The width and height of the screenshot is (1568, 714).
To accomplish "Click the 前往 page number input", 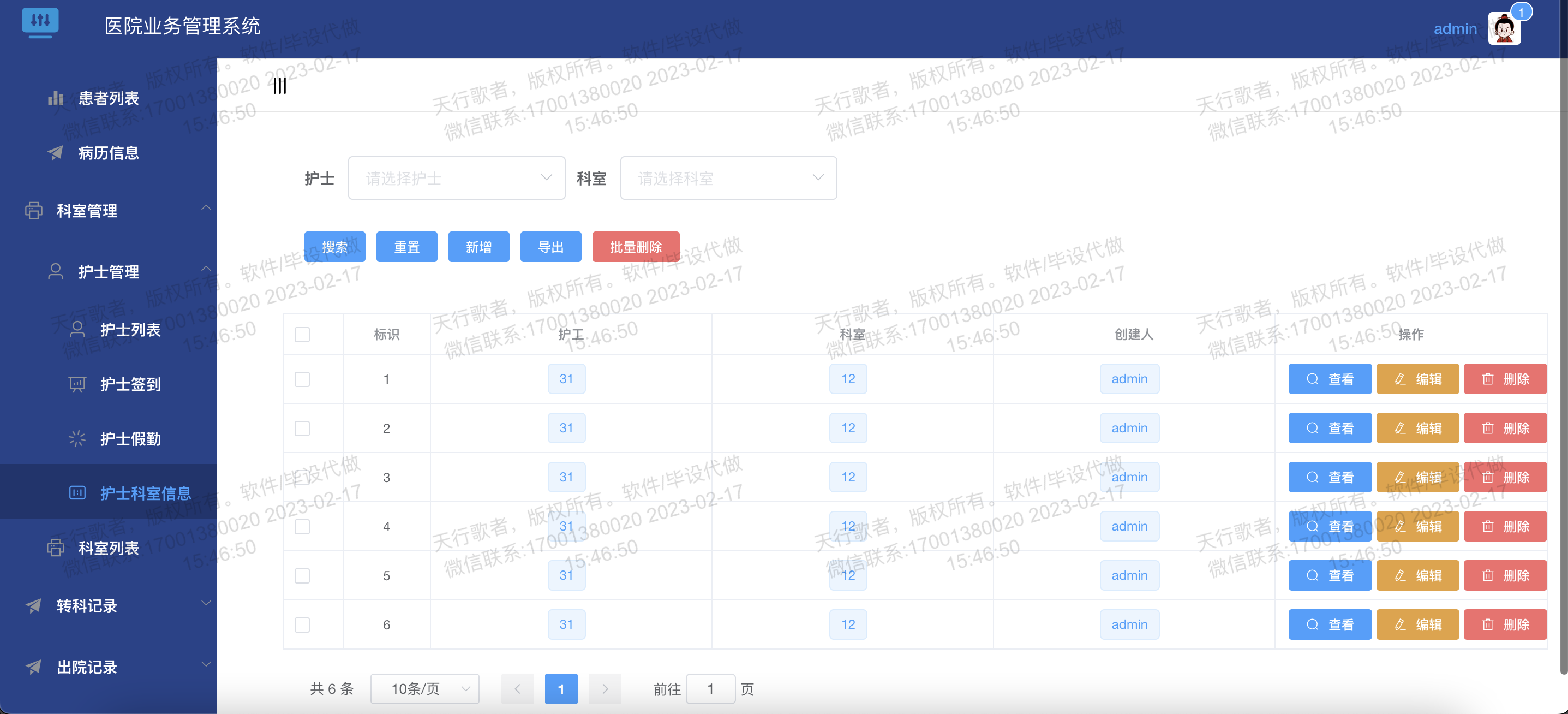I will pos(710,688).
